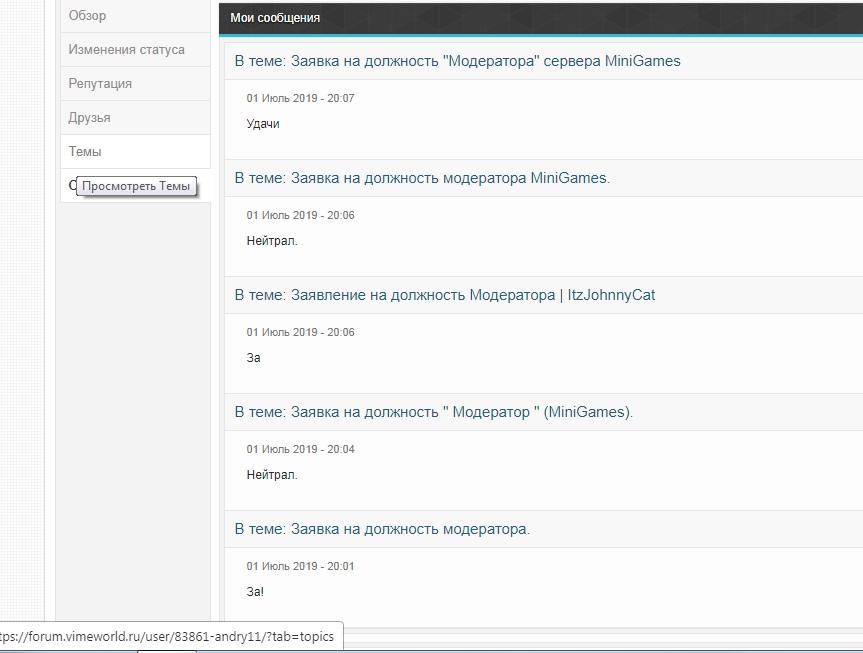863x653 pixels.
Task: Open the Темы tab
Action: pos(135,151)
